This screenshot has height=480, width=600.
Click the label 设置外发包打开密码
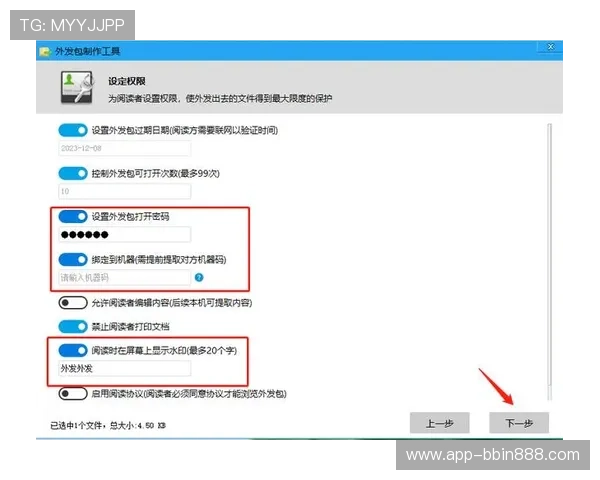130,217
